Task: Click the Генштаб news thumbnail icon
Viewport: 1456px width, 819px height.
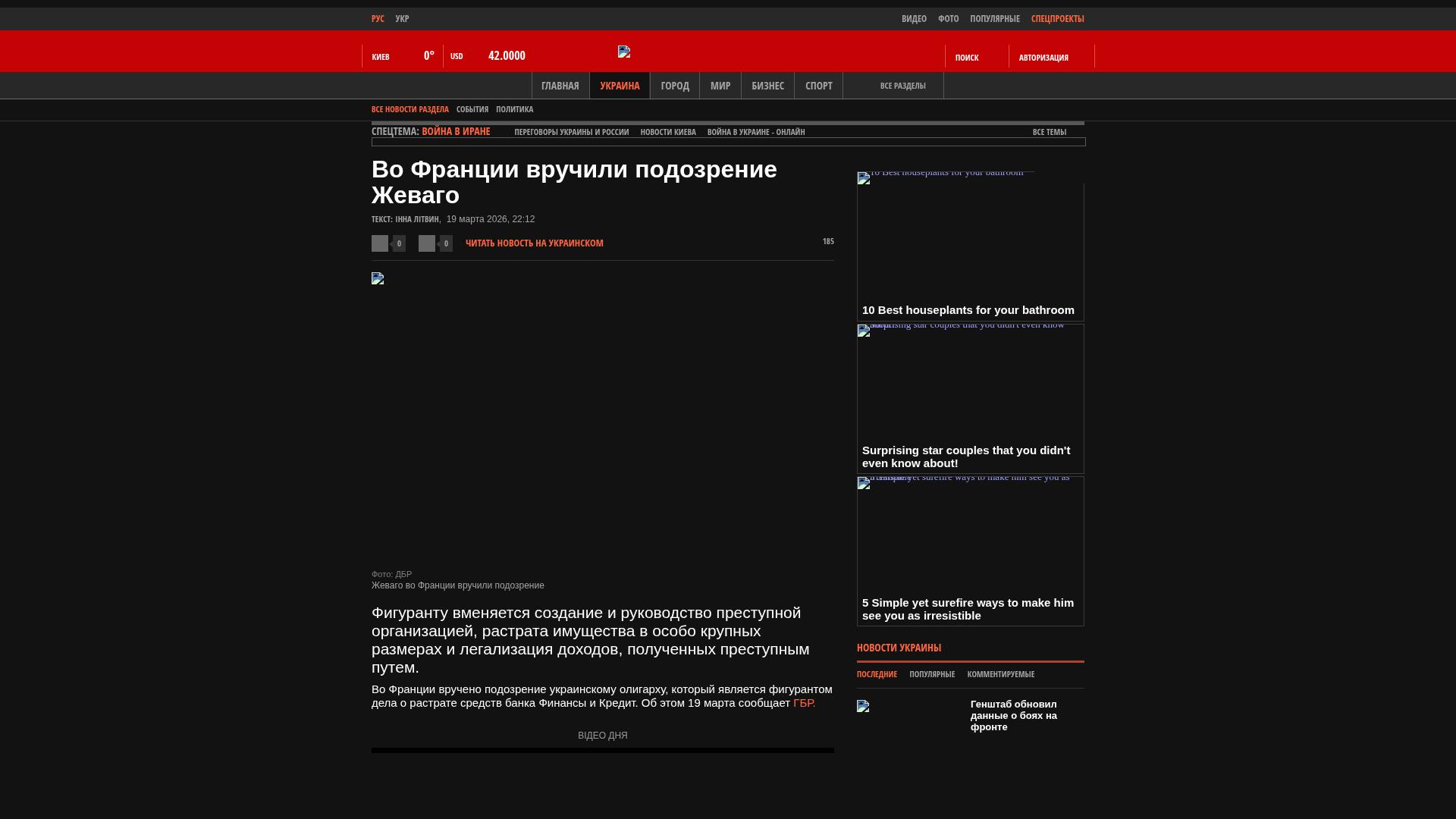Action: [863, 706]
